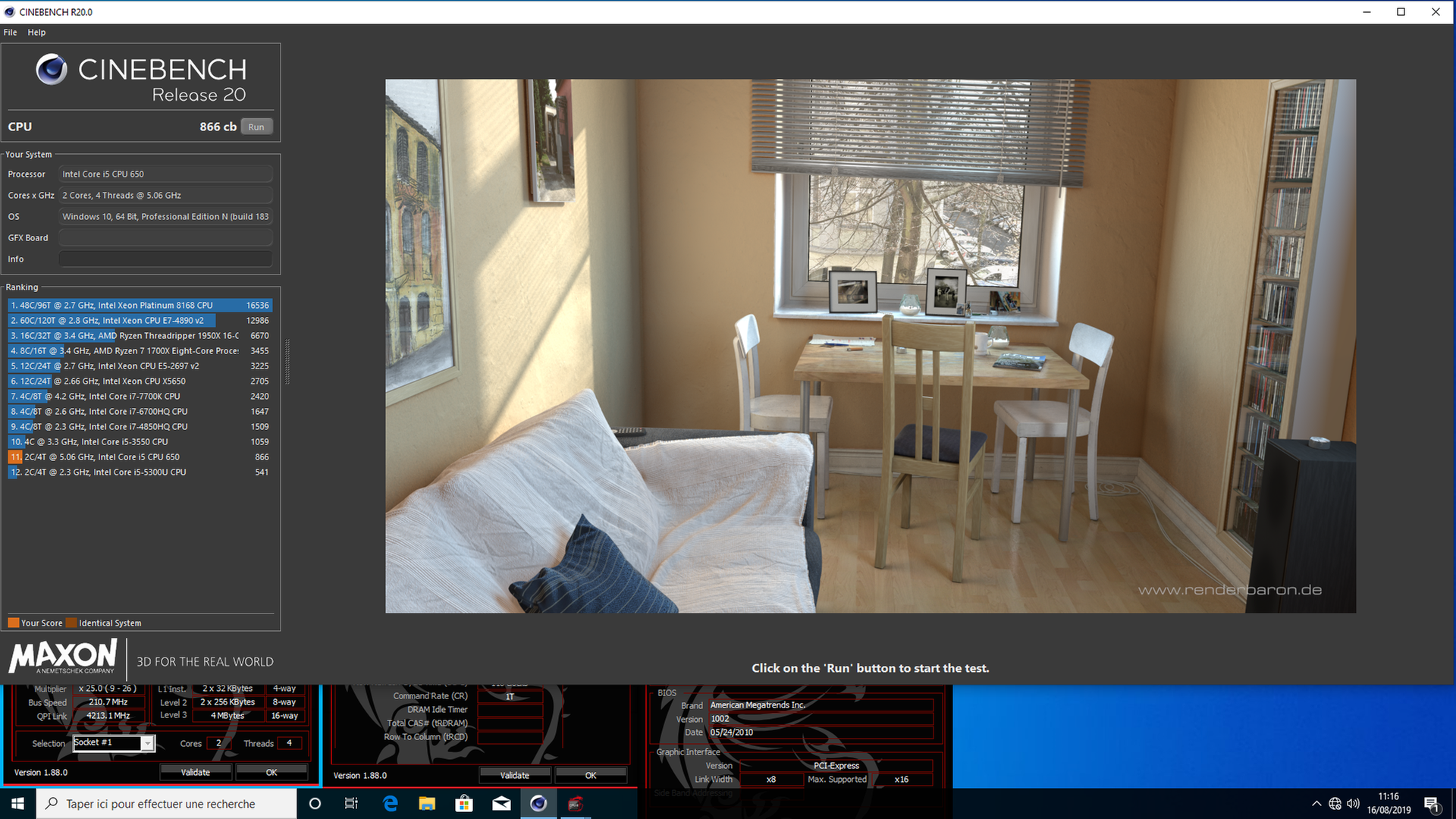1456x819 pixels.
Task: Click the OS information field
Action: pos(165,217)
